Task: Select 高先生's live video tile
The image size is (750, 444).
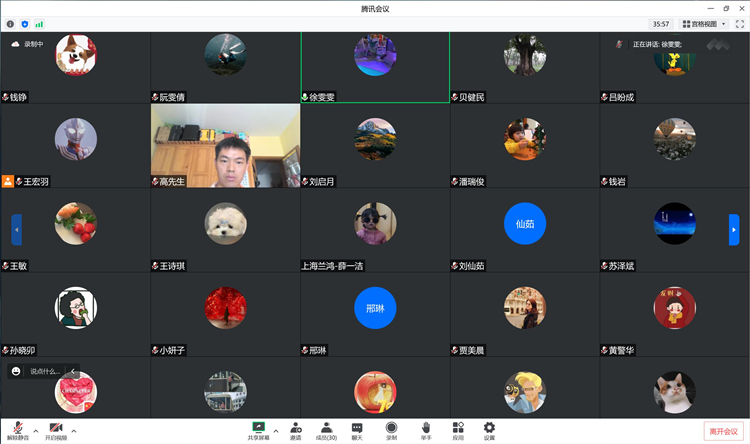Action: [x=225, y=145]
